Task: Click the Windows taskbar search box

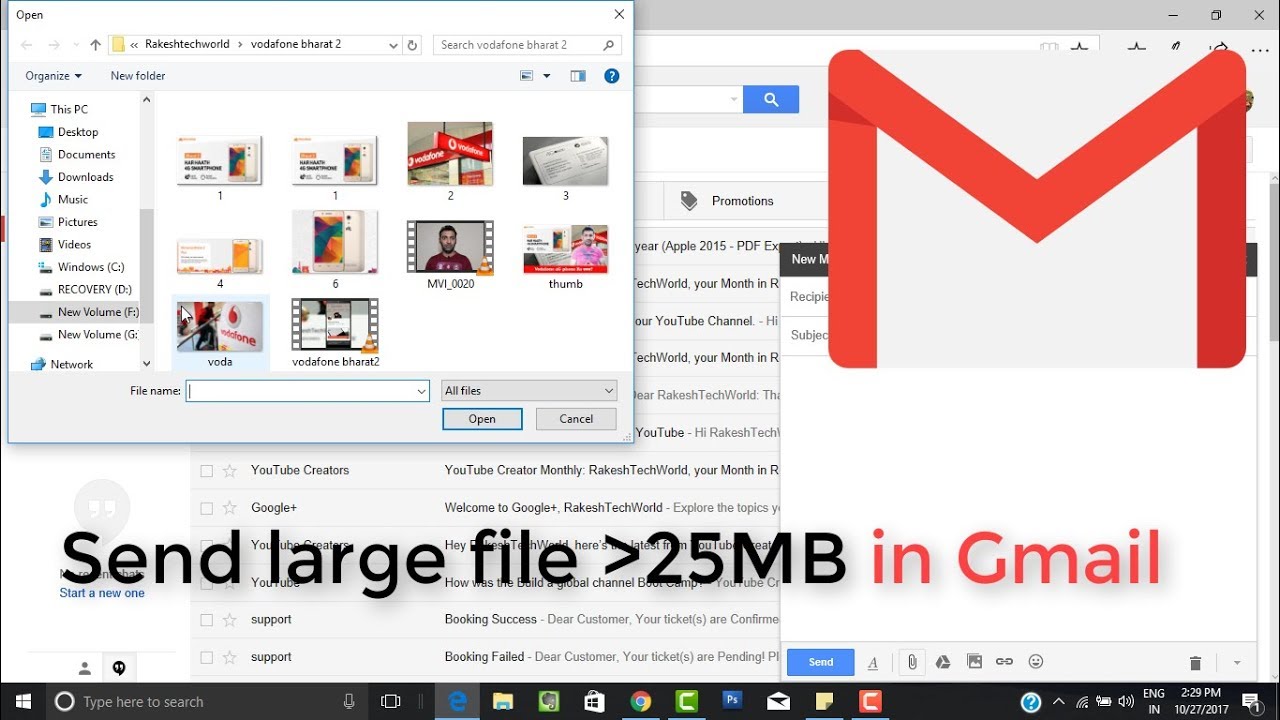Action: coord(207,702)
